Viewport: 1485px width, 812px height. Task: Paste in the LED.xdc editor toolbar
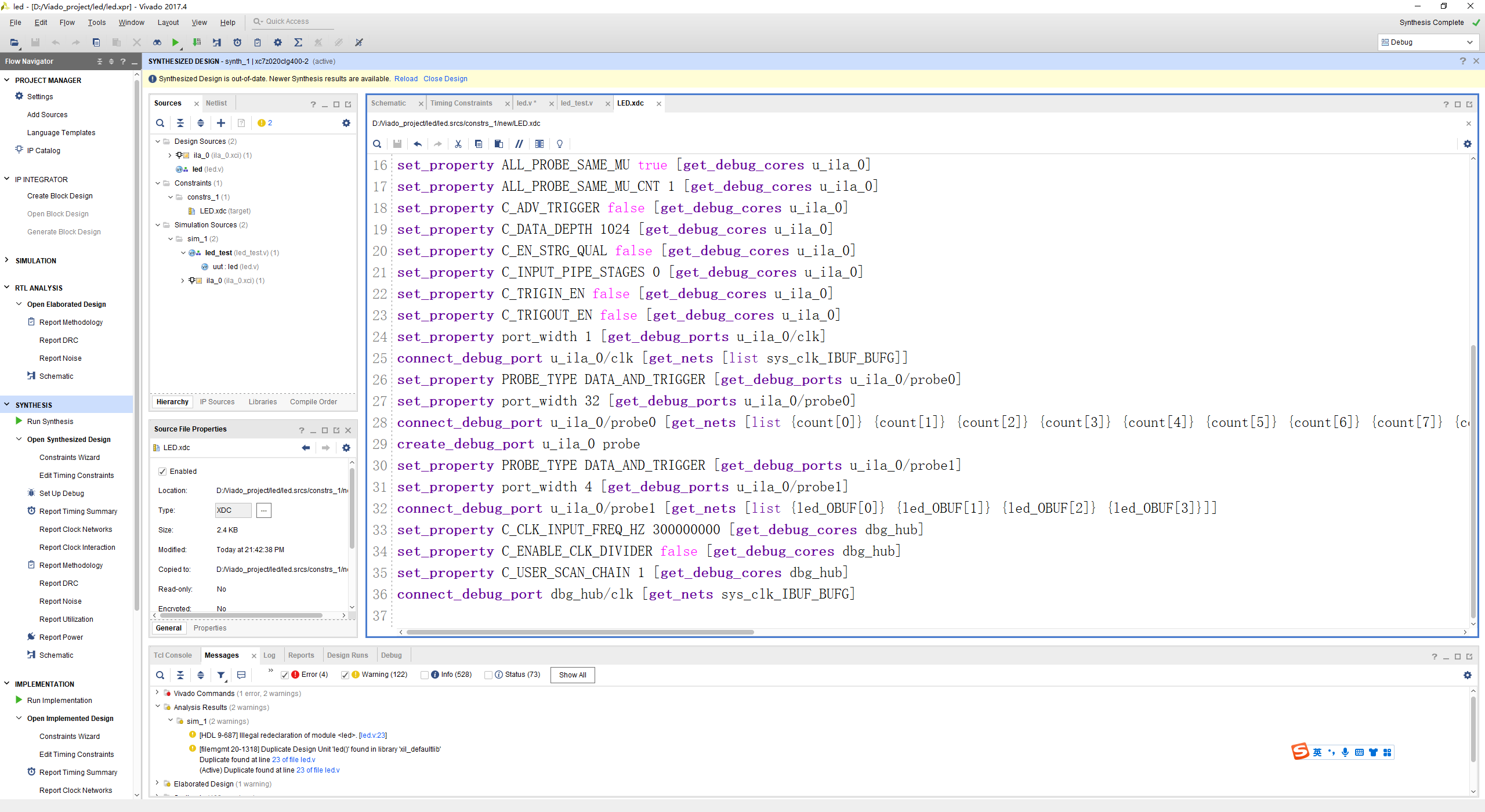(498, 144)
